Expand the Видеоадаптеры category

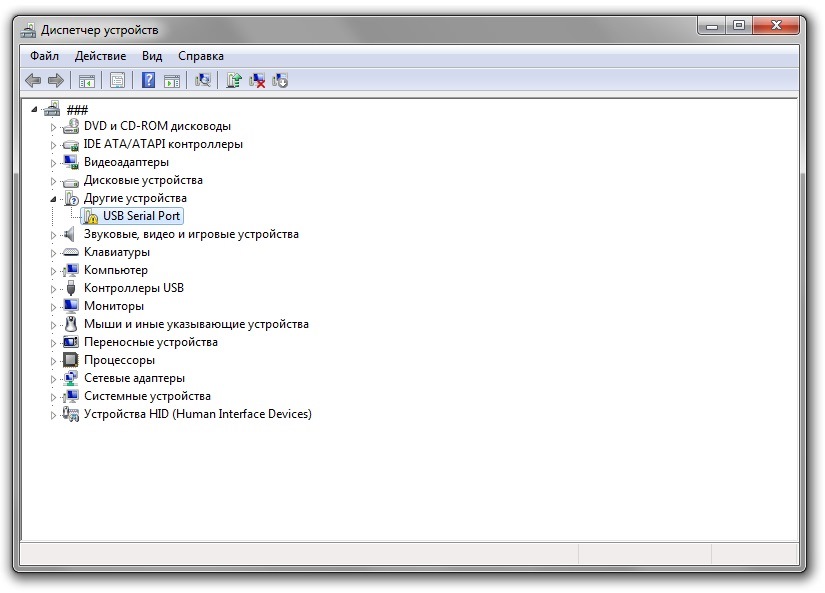[53, 163]
